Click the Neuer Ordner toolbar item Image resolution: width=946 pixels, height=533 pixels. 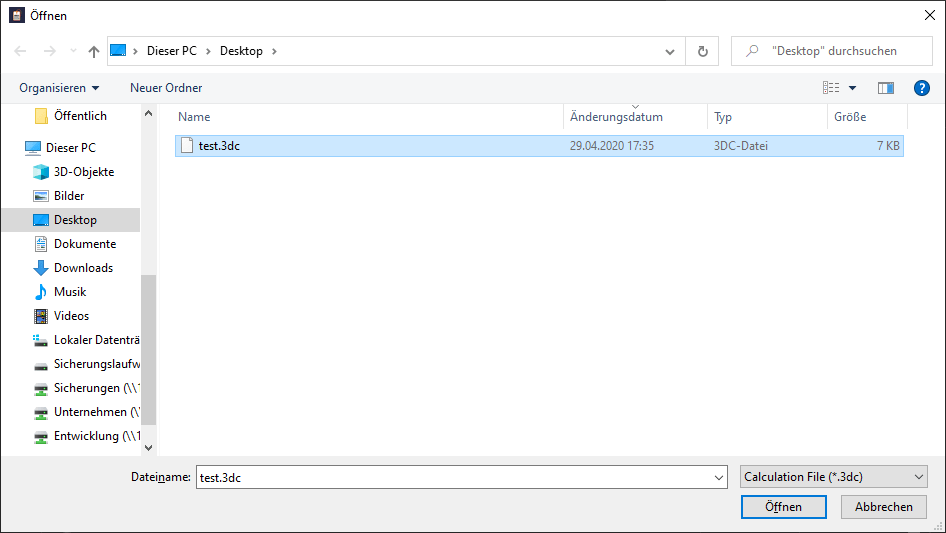coord(166,88)
